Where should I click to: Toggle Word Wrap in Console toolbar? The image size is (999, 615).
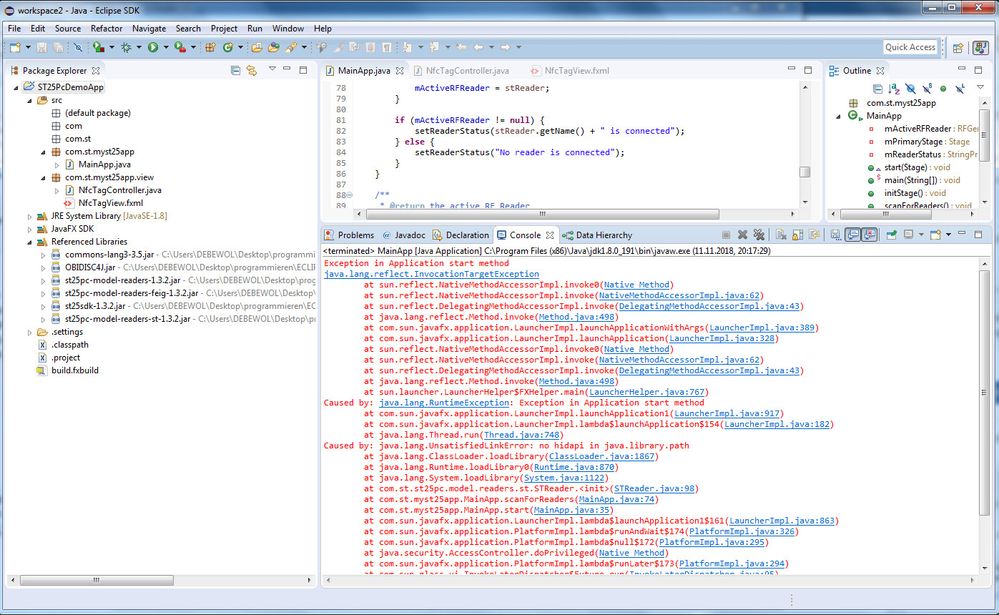click(814, 235)
